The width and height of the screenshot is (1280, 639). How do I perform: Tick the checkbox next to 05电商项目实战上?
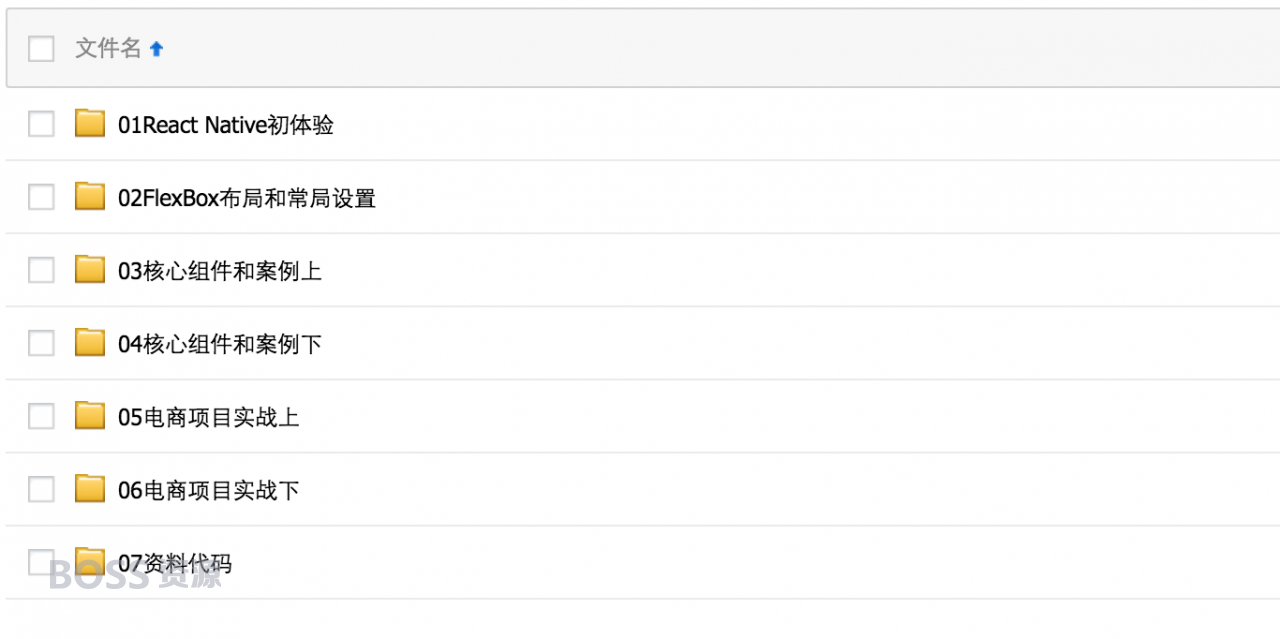pyautogui.click(x=41, y=416)
